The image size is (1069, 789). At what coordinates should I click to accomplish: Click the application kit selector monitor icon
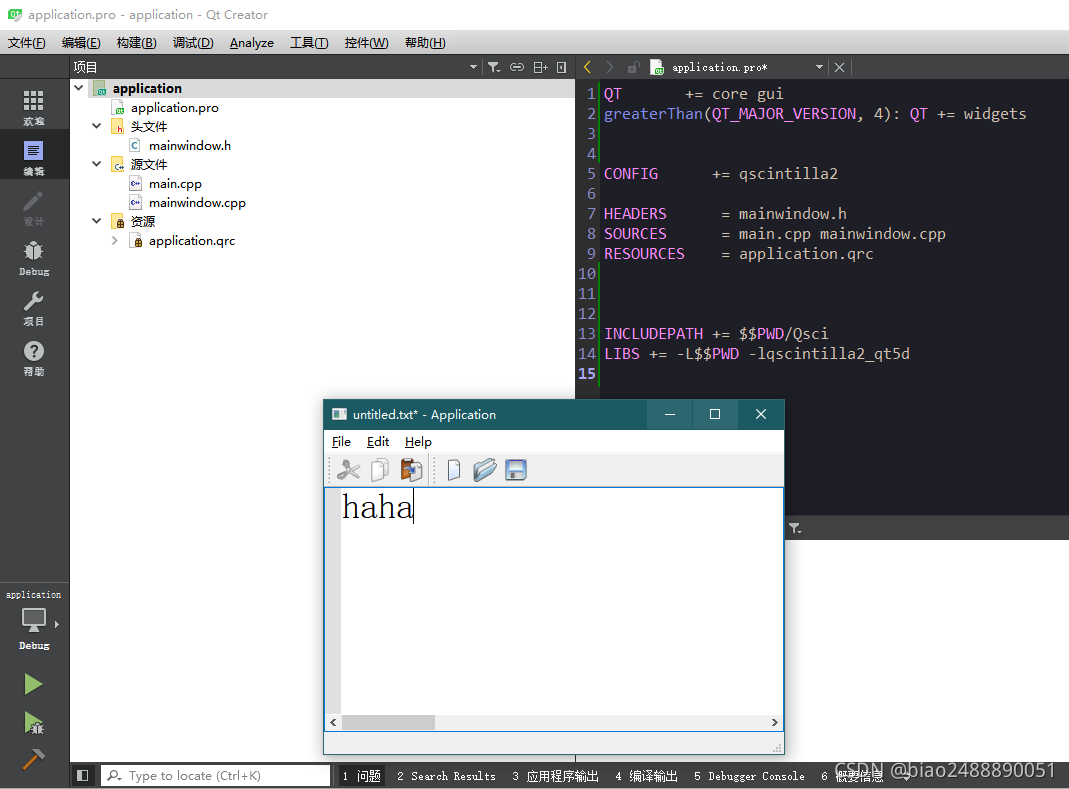pyautogui.click(x=33, y=621)
